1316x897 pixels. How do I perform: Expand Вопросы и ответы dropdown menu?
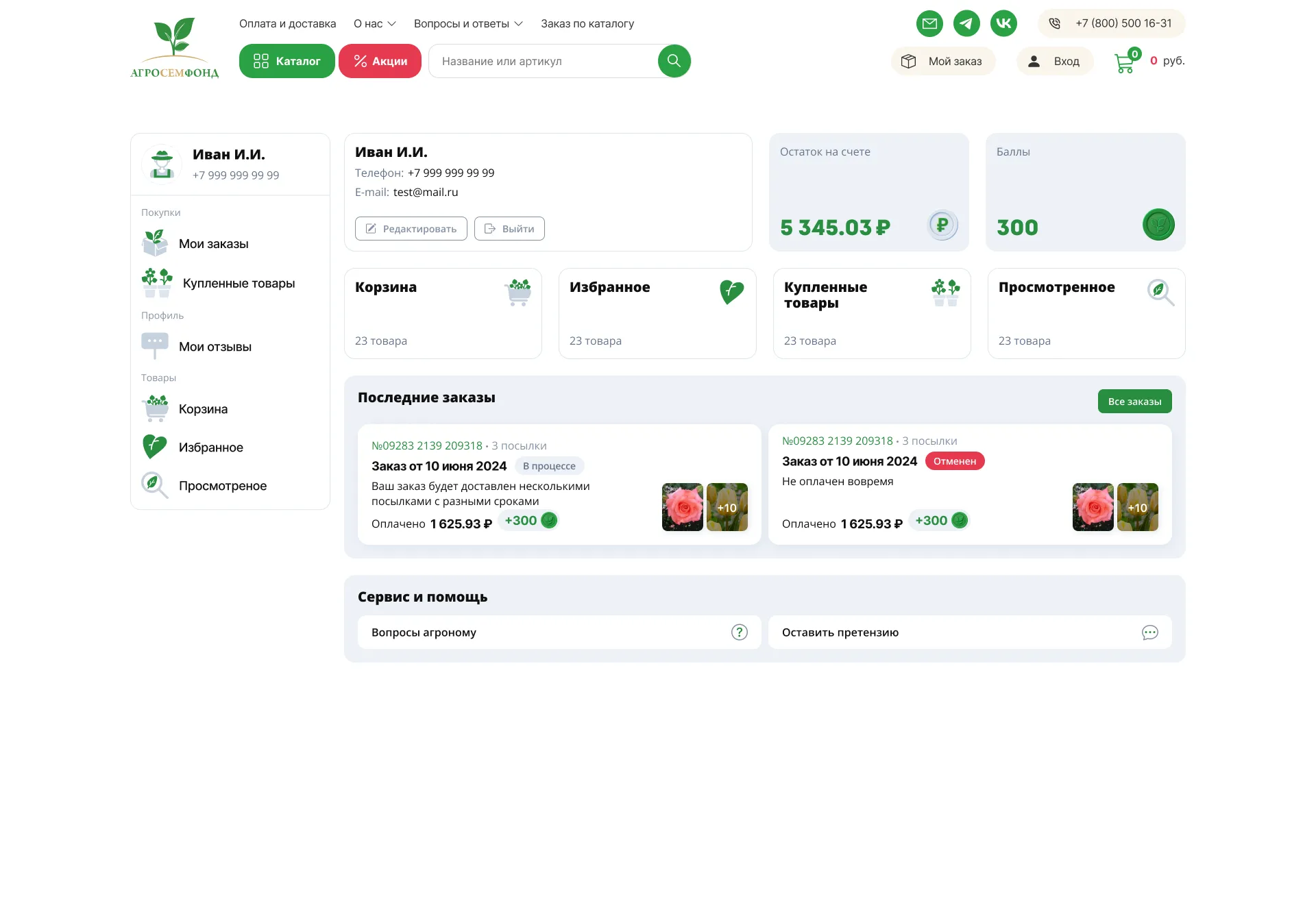pyautogui.click(x=468, y=24)
